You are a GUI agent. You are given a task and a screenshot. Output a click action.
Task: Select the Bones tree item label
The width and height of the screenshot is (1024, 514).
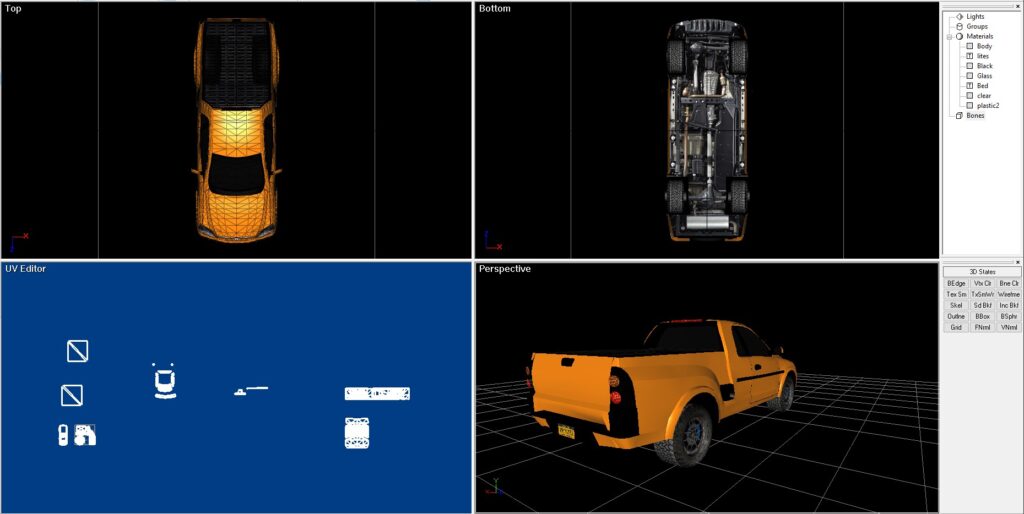coord(975,116)
